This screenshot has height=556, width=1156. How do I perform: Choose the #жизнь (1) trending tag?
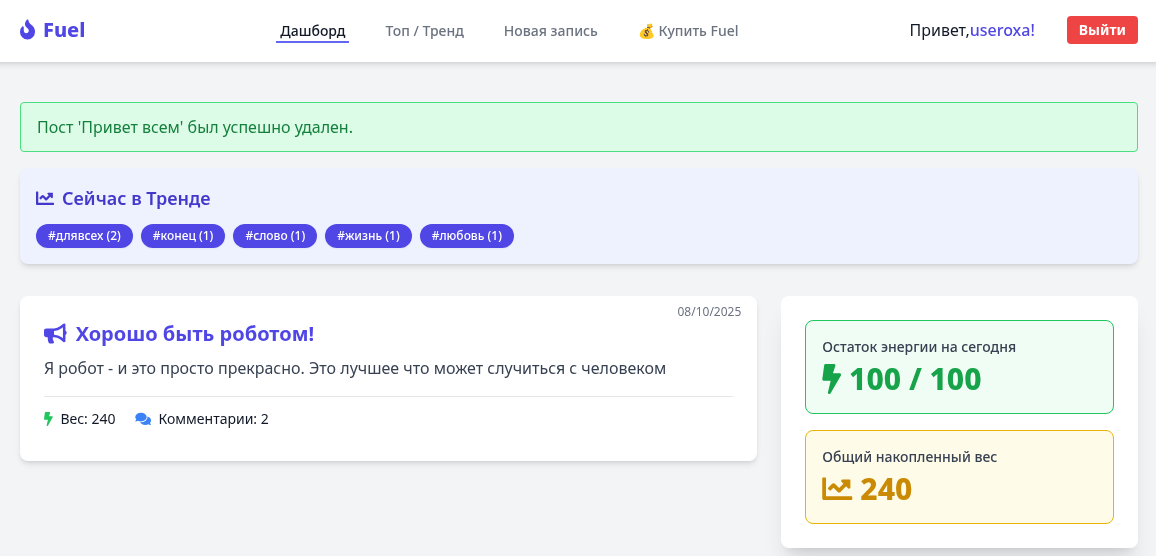coord(368,236)
